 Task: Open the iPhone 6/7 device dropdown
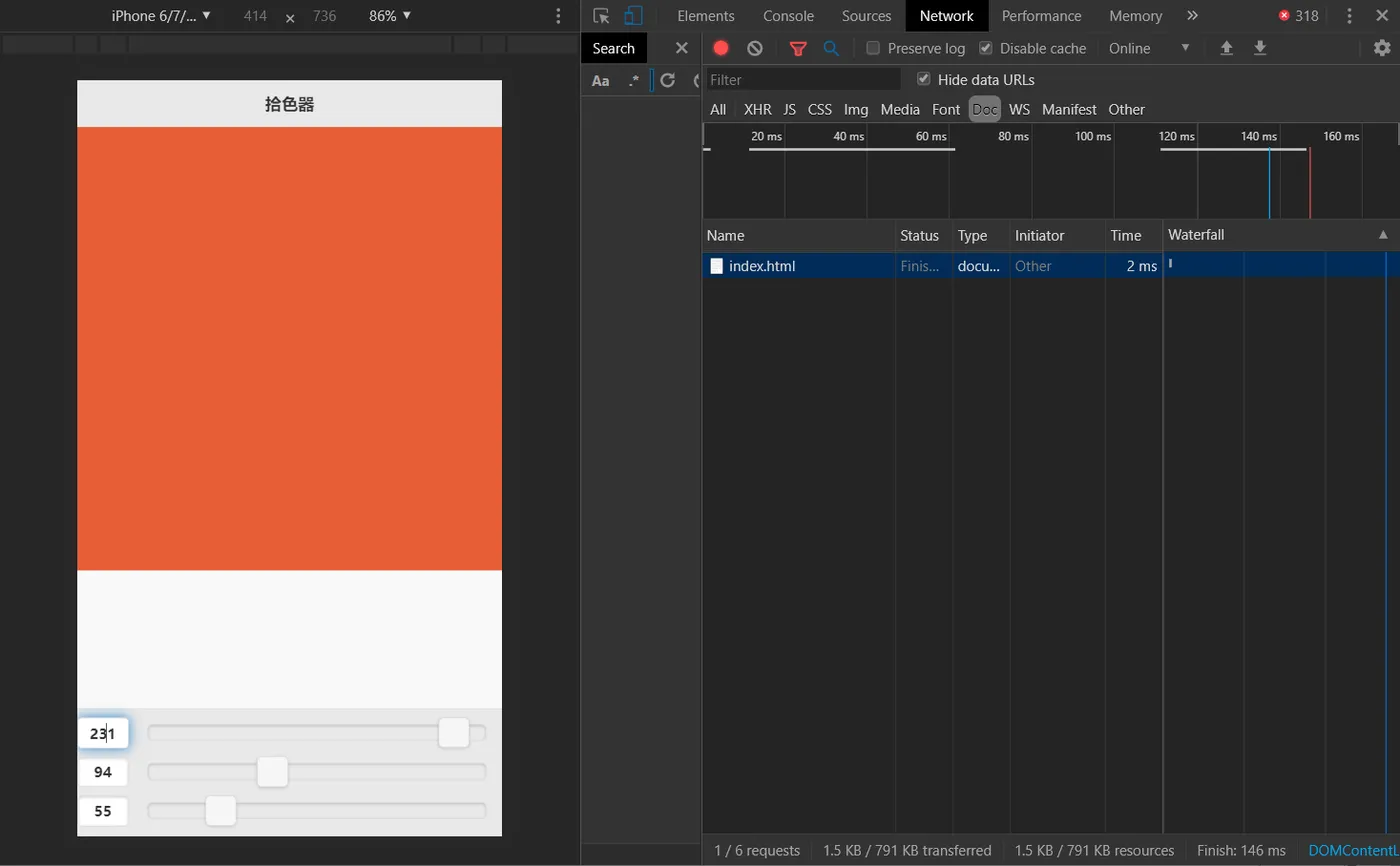point(161,16)
